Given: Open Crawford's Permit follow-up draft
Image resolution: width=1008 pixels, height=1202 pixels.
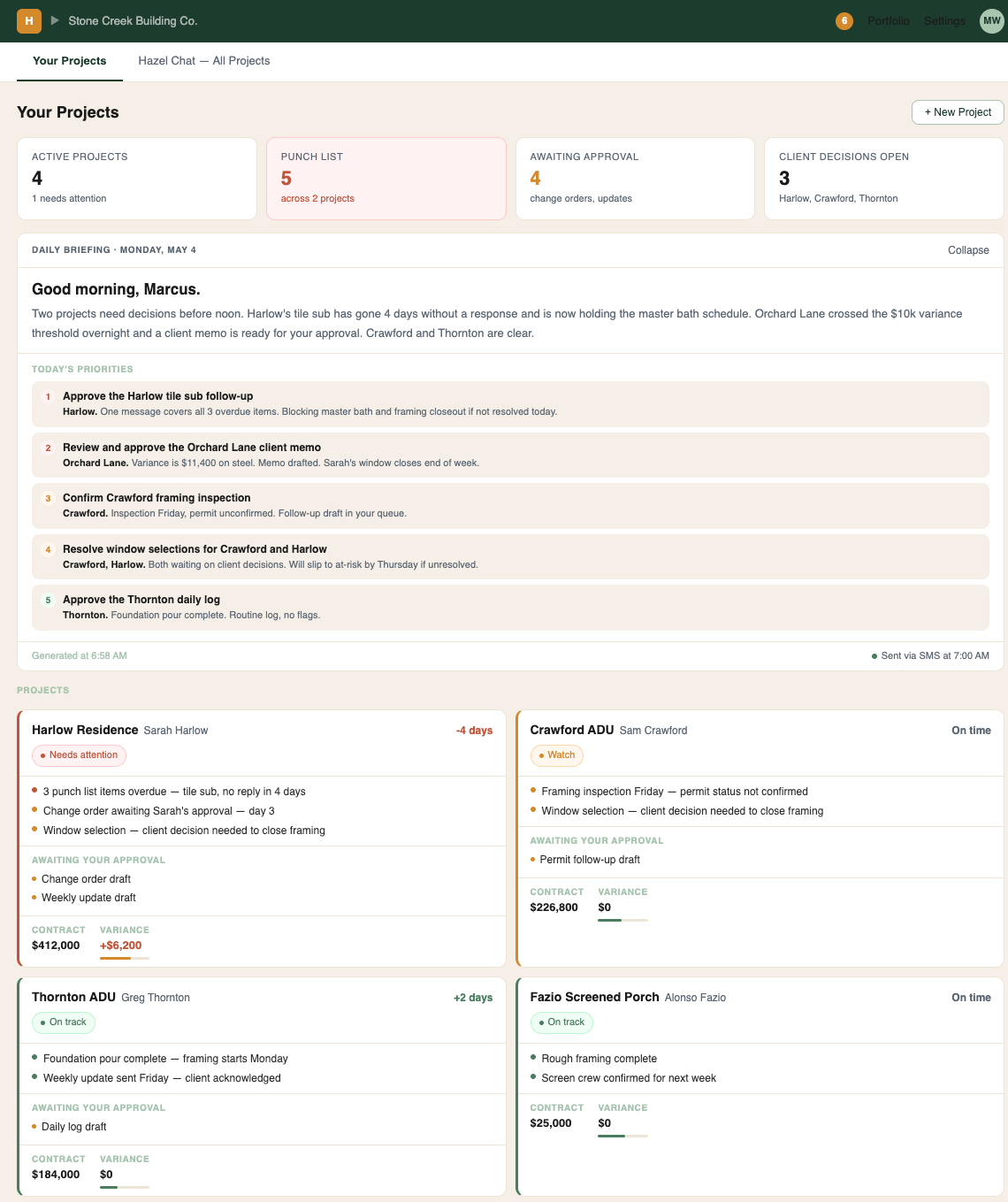Looking at the screenshot, I should click(x=590, y=860).
